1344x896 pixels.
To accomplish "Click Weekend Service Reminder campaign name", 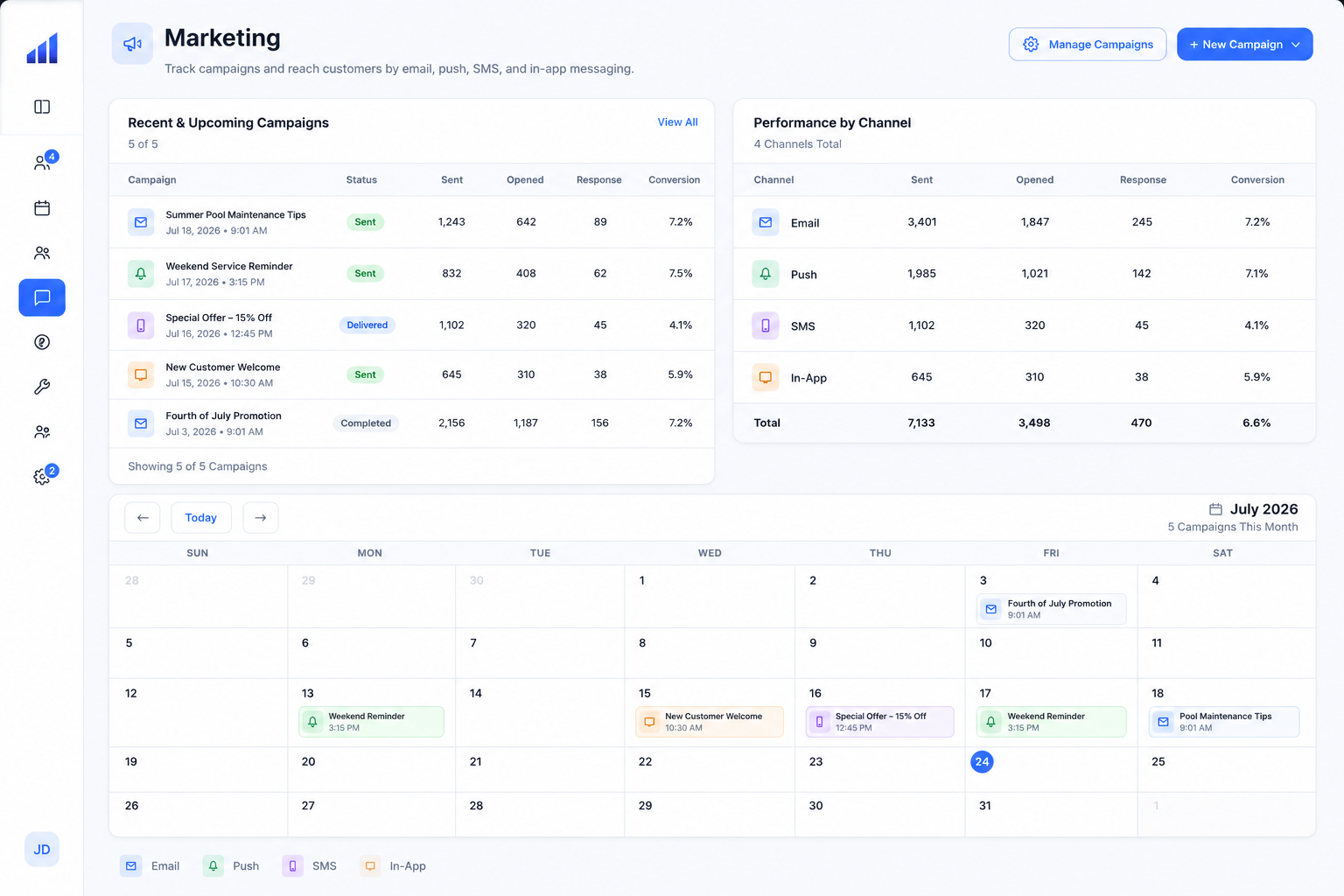I will tap(229, 267).
